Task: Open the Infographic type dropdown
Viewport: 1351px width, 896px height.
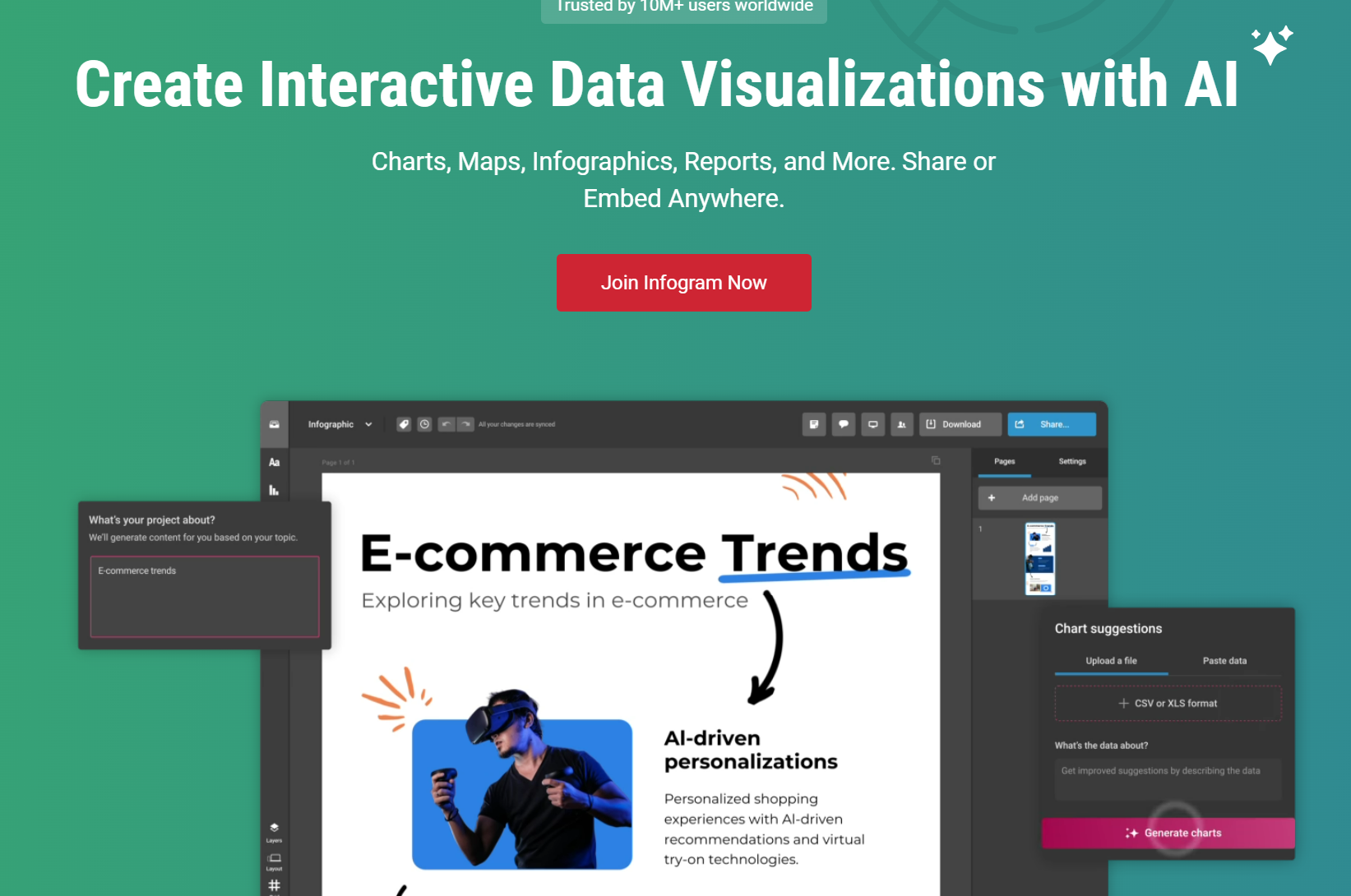Action: (339, 424)
